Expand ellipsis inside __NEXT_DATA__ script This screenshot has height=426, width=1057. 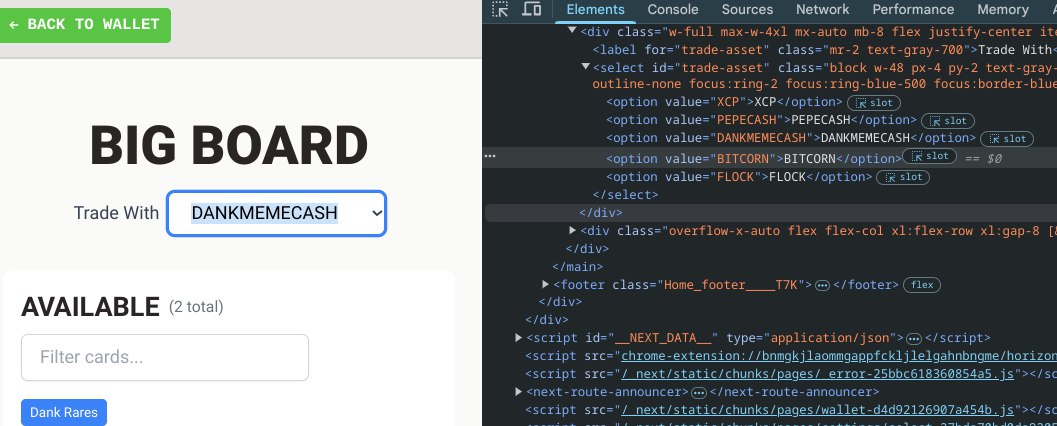click(913, 338)
